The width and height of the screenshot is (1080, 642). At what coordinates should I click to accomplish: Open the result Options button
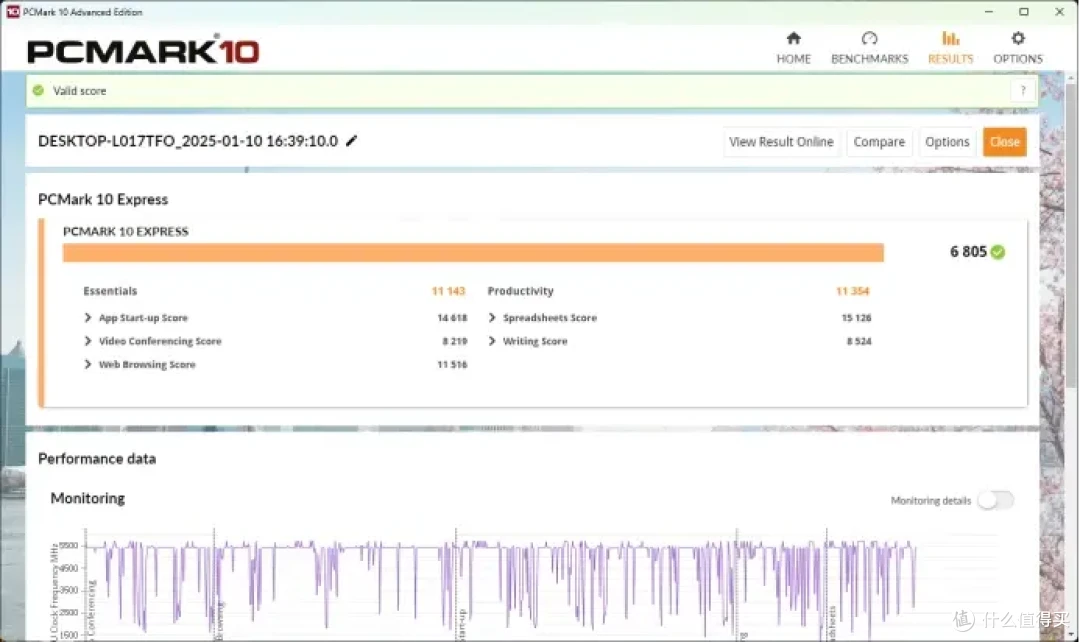pos(947,142)
